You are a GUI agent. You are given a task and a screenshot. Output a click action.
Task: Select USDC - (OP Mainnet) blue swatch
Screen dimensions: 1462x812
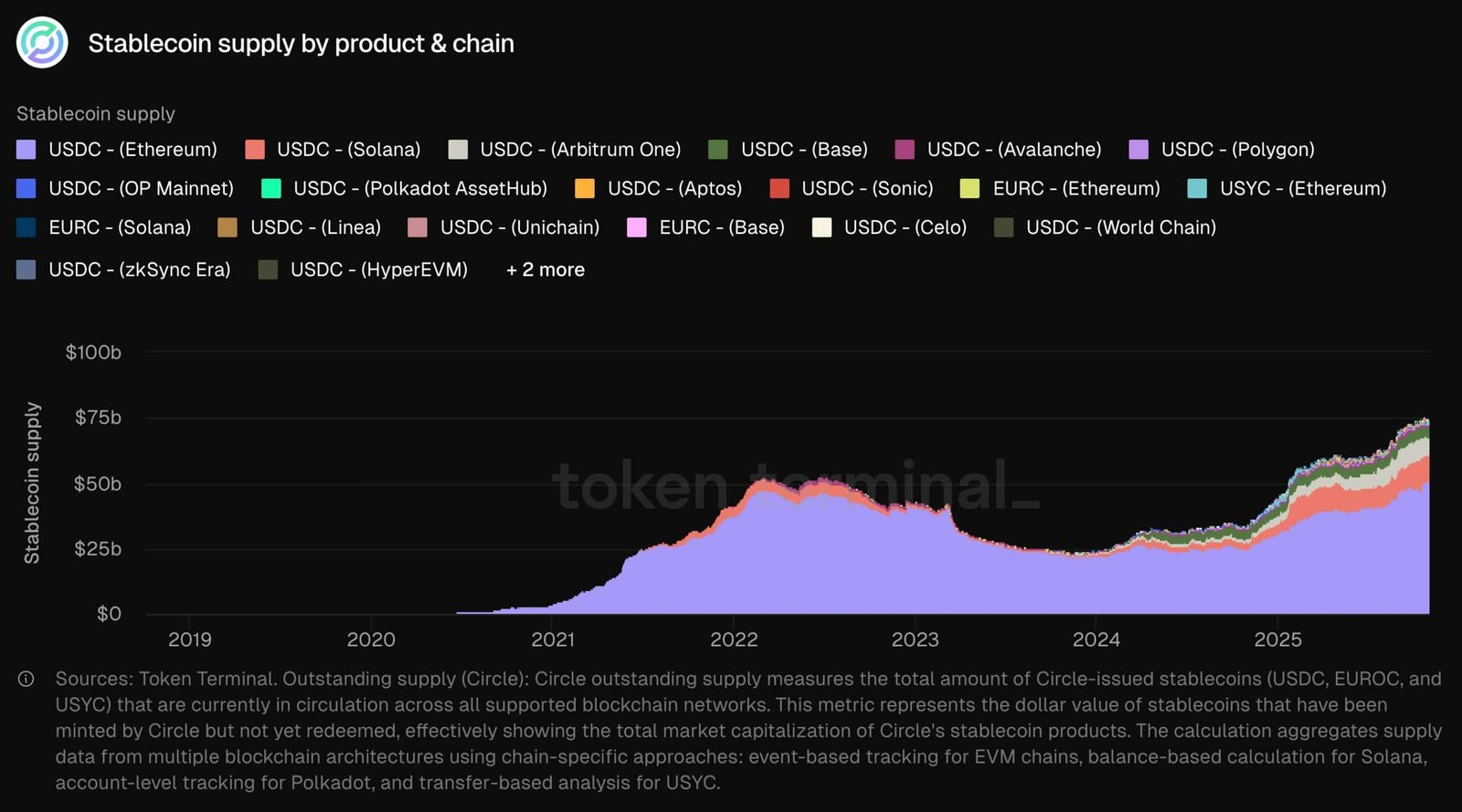click(x=26, y=188)
